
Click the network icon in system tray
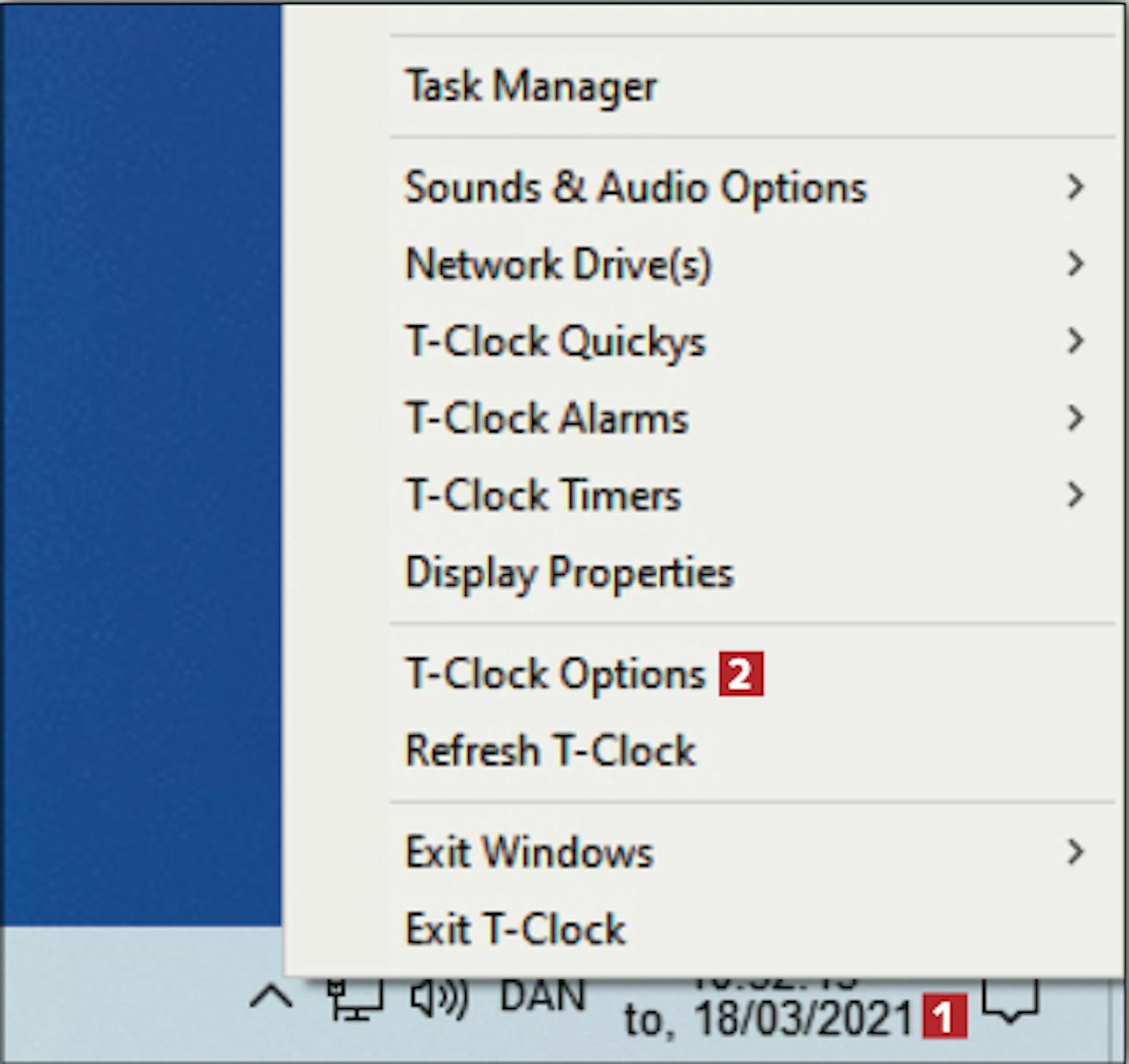[x=355, y=999]
